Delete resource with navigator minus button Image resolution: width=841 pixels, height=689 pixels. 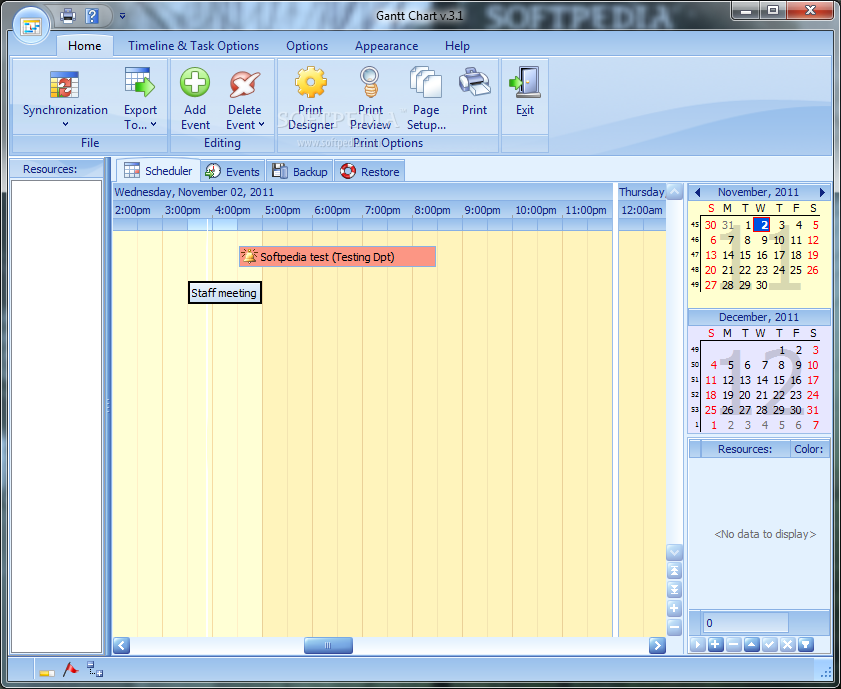[734, 644]
